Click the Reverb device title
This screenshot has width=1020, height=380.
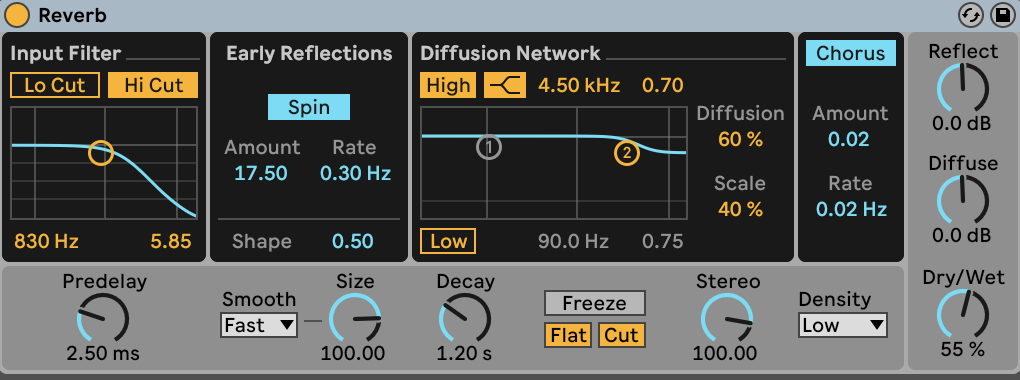(x=72, y=15)
